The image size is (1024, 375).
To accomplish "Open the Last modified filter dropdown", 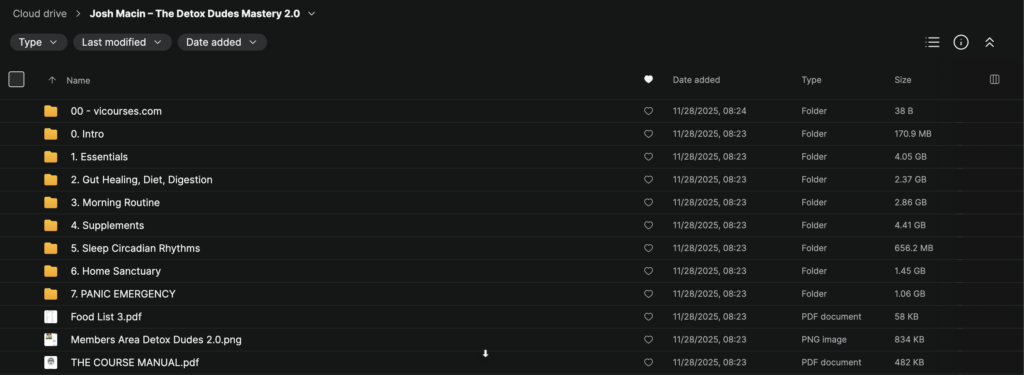I will click(x=122, y=42).
